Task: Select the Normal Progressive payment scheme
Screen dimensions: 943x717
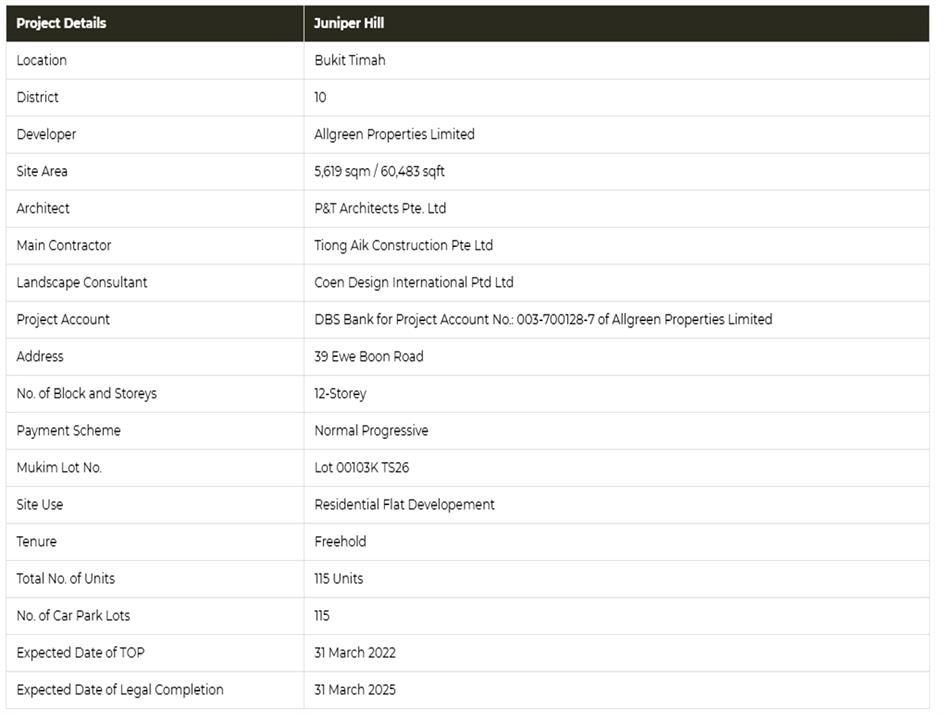Action: coord(371,430)
